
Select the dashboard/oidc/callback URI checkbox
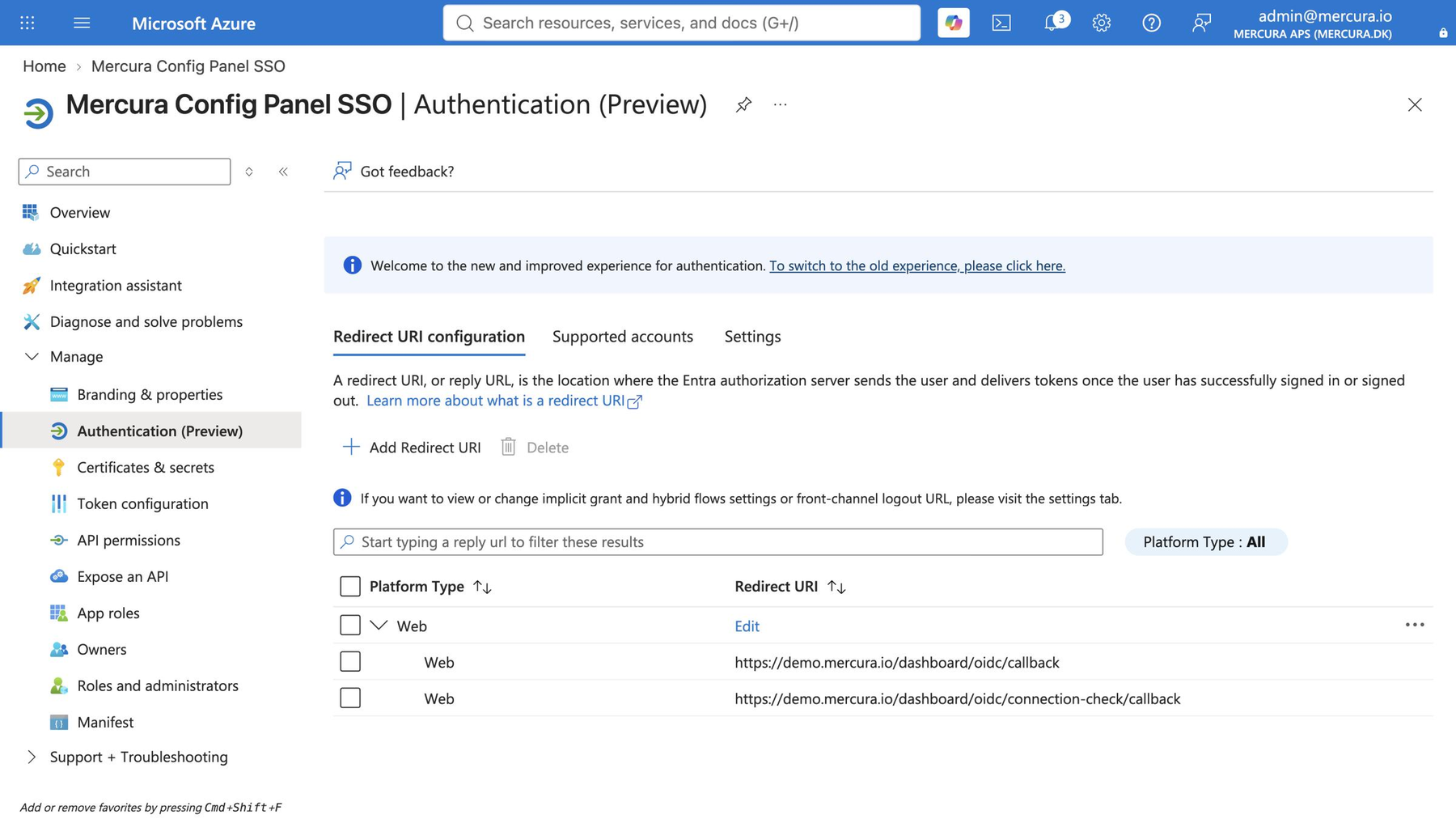click(350, 661)
